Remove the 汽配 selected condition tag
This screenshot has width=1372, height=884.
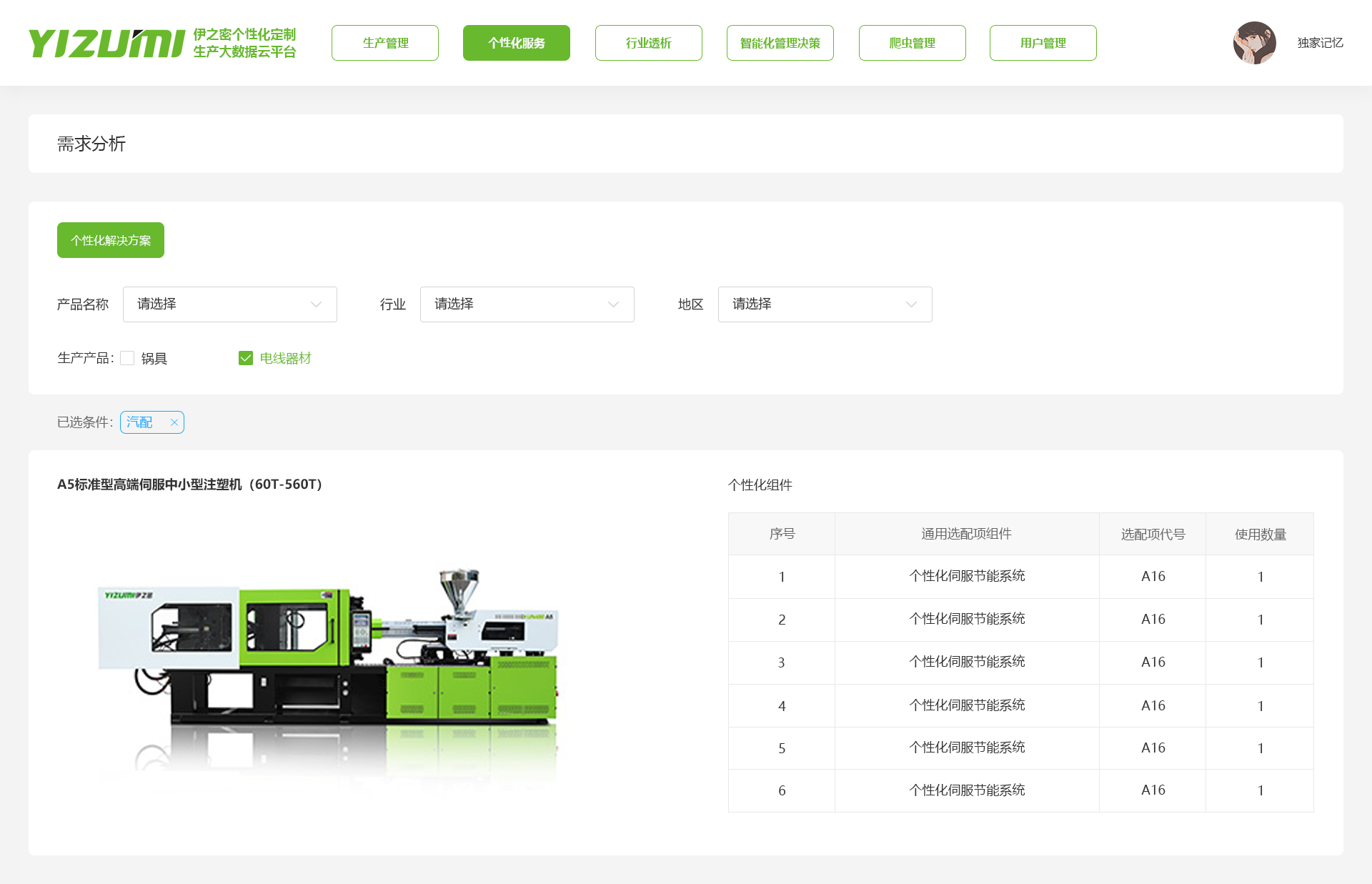(174, 422)
